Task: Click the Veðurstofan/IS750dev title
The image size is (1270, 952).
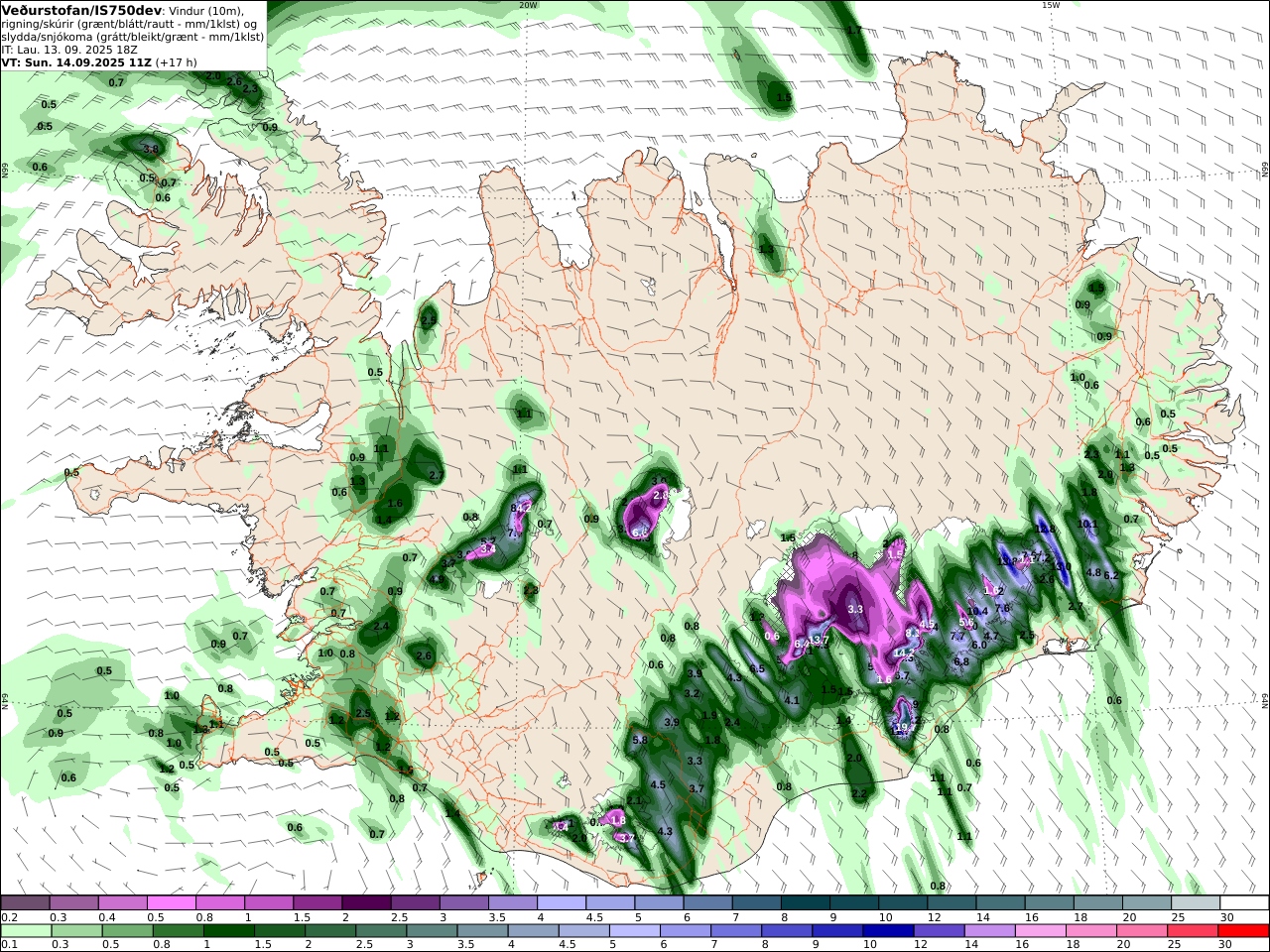Action: coord(81,10)
